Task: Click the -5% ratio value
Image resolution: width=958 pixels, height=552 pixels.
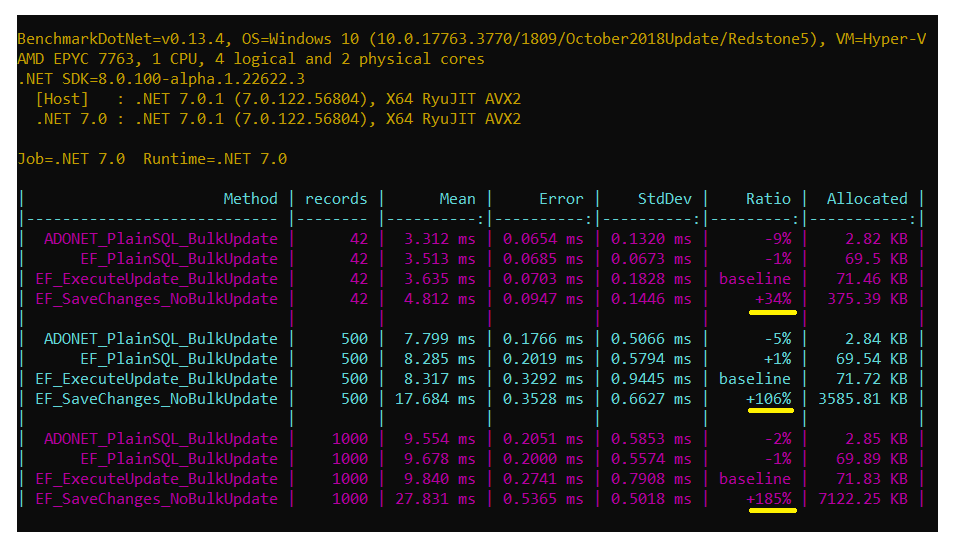Action: (778, 339)
